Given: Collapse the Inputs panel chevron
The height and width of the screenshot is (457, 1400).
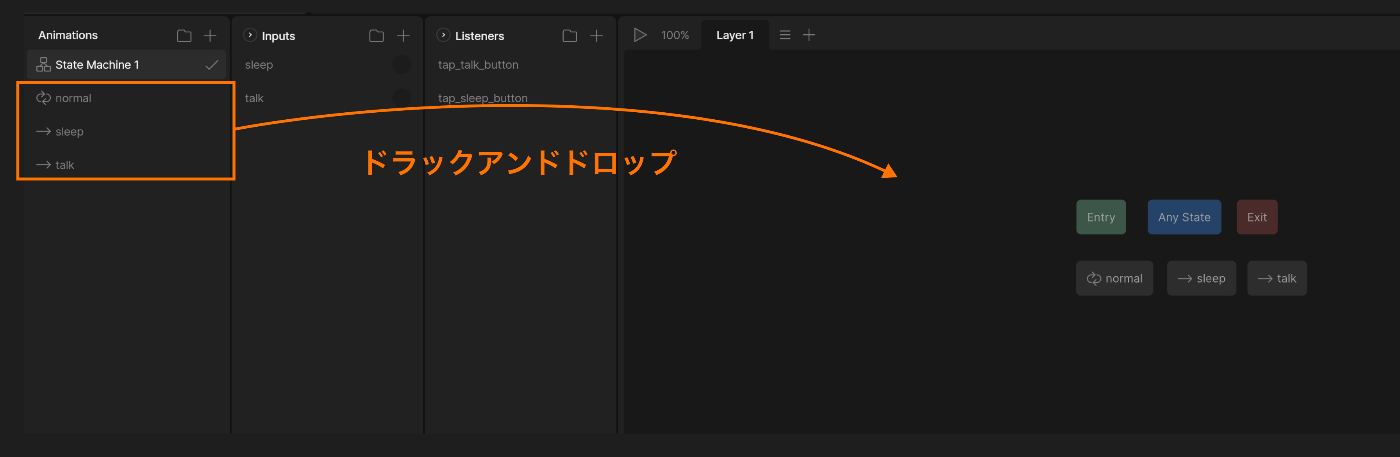Looking at the screenshot, I should (x=250, y=35).
